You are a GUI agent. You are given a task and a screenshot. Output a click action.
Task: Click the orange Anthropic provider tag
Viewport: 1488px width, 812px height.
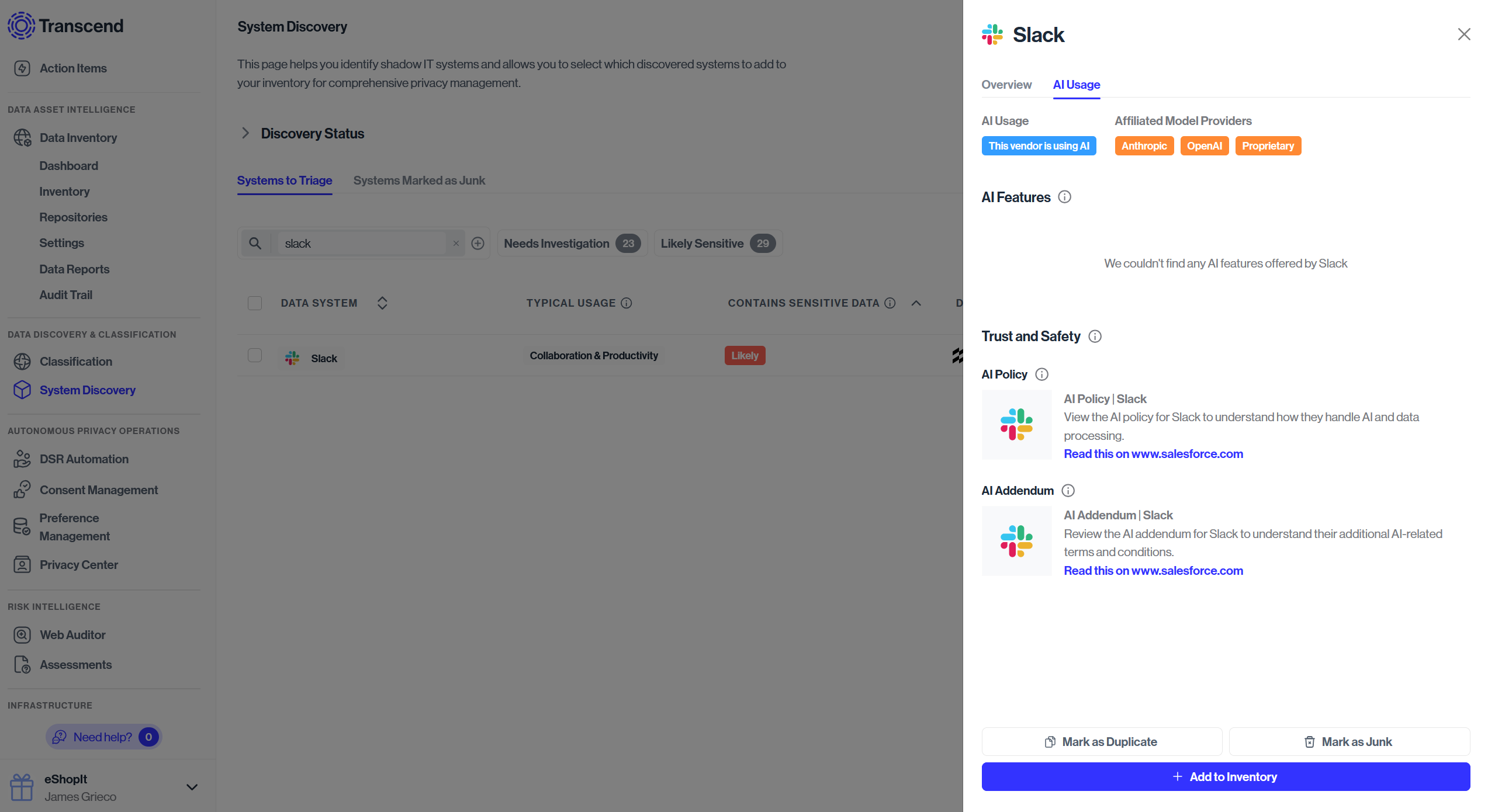pyautogui.click(x=1144, y=146)
